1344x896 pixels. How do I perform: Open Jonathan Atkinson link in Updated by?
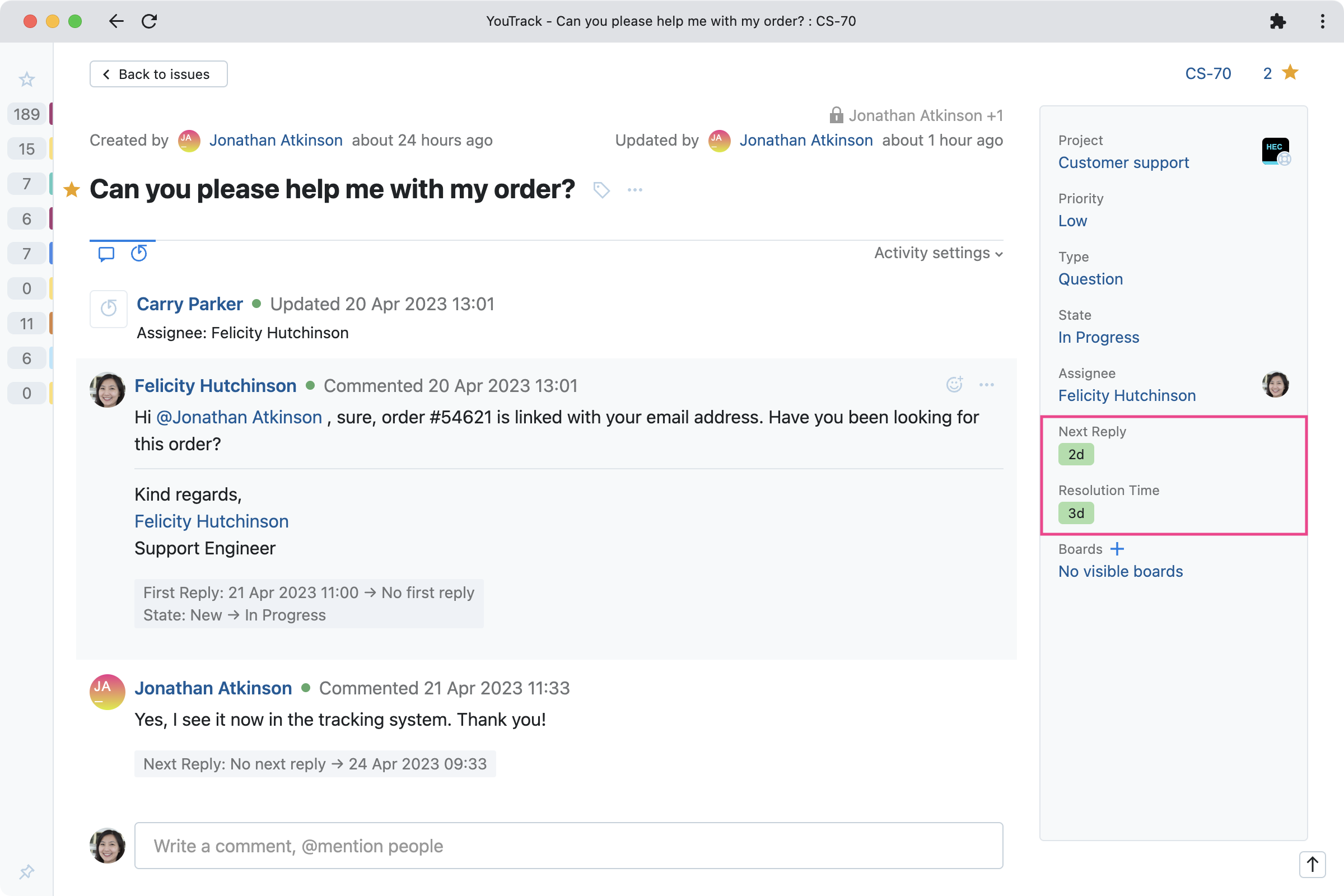[x=806, y=141]
